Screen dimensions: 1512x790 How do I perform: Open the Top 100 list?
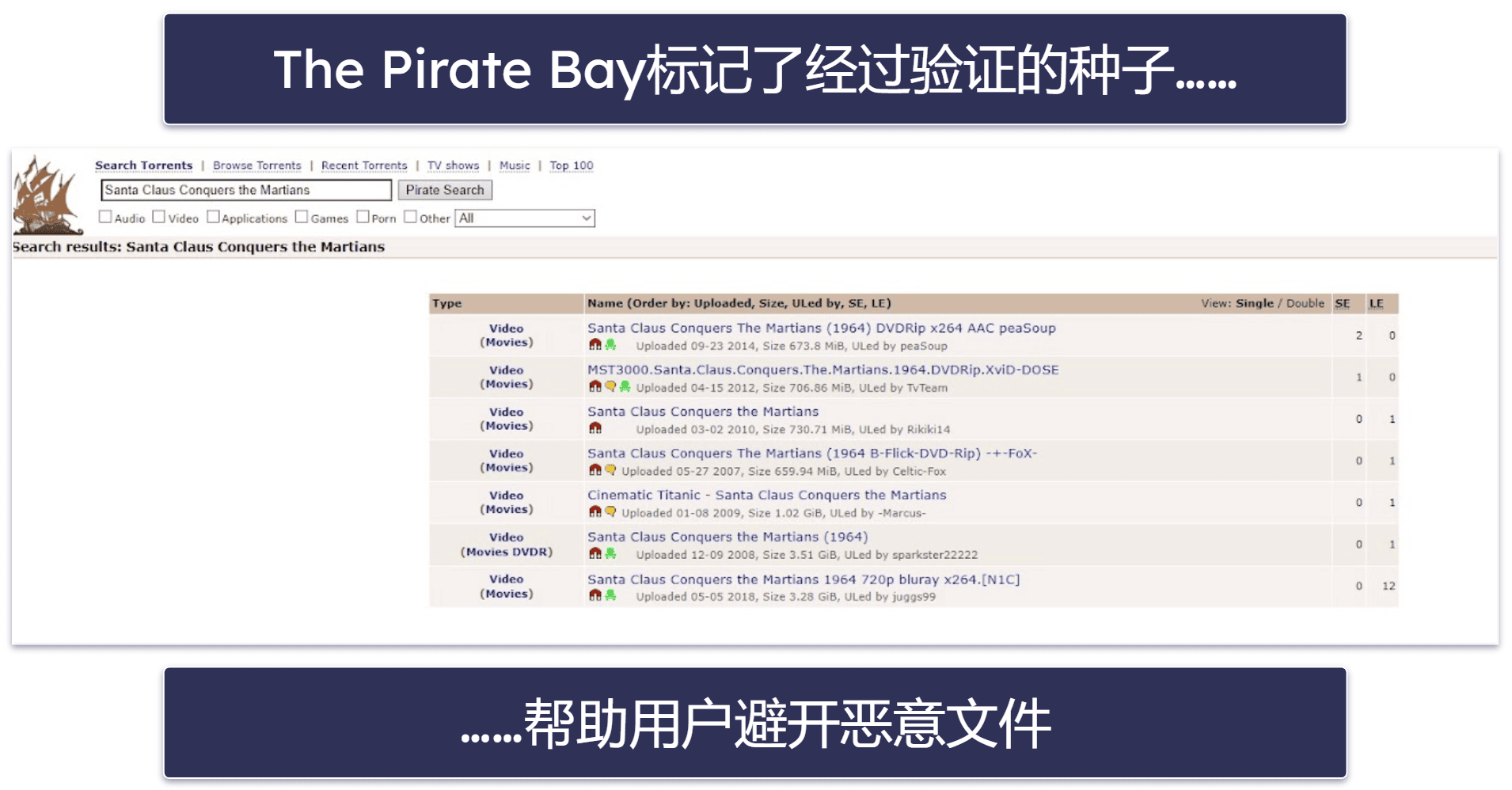[x=572, y=165]
